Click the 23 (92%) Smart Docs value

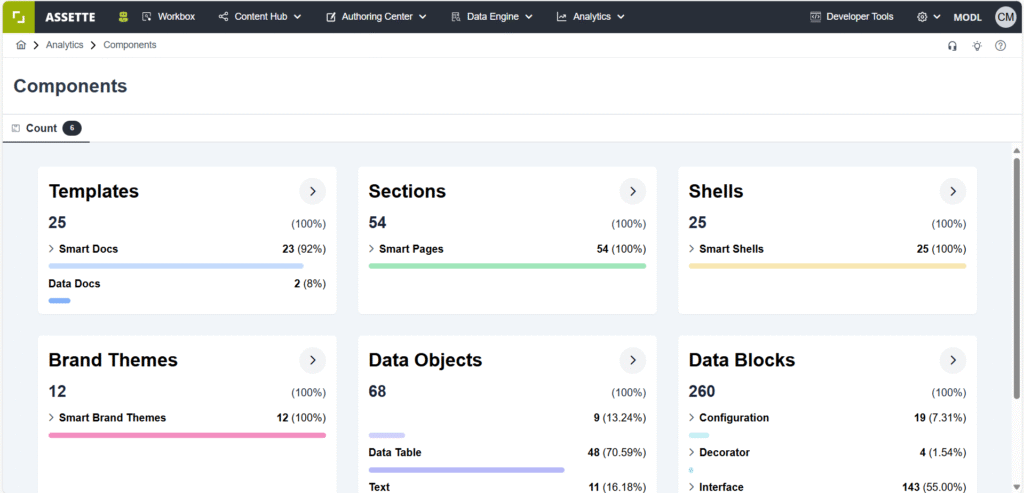tap(304, 249)
